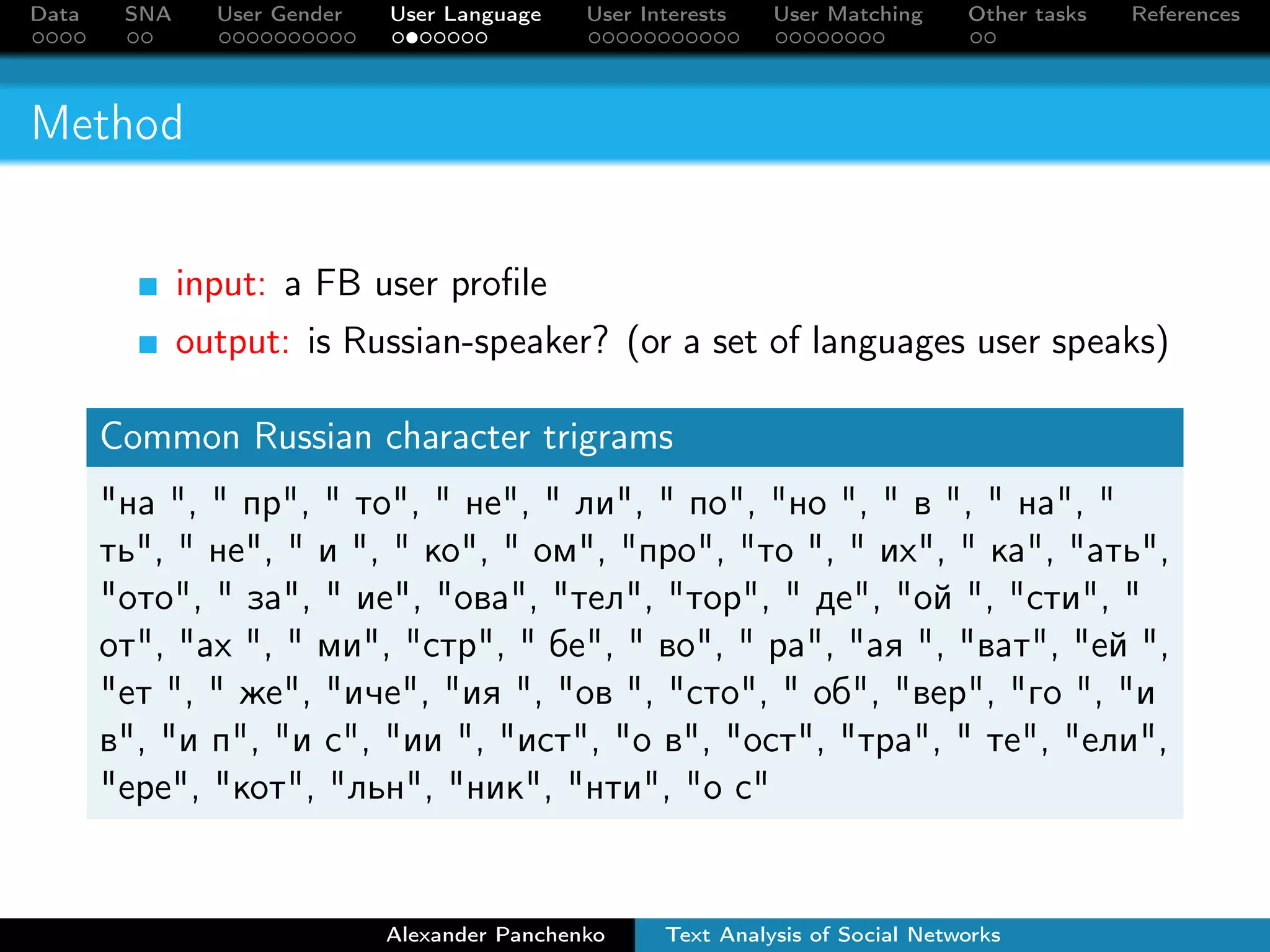Click the last slide dot under User Matching
Viewport: 1270px width, 952px height.
click(878, 38)
